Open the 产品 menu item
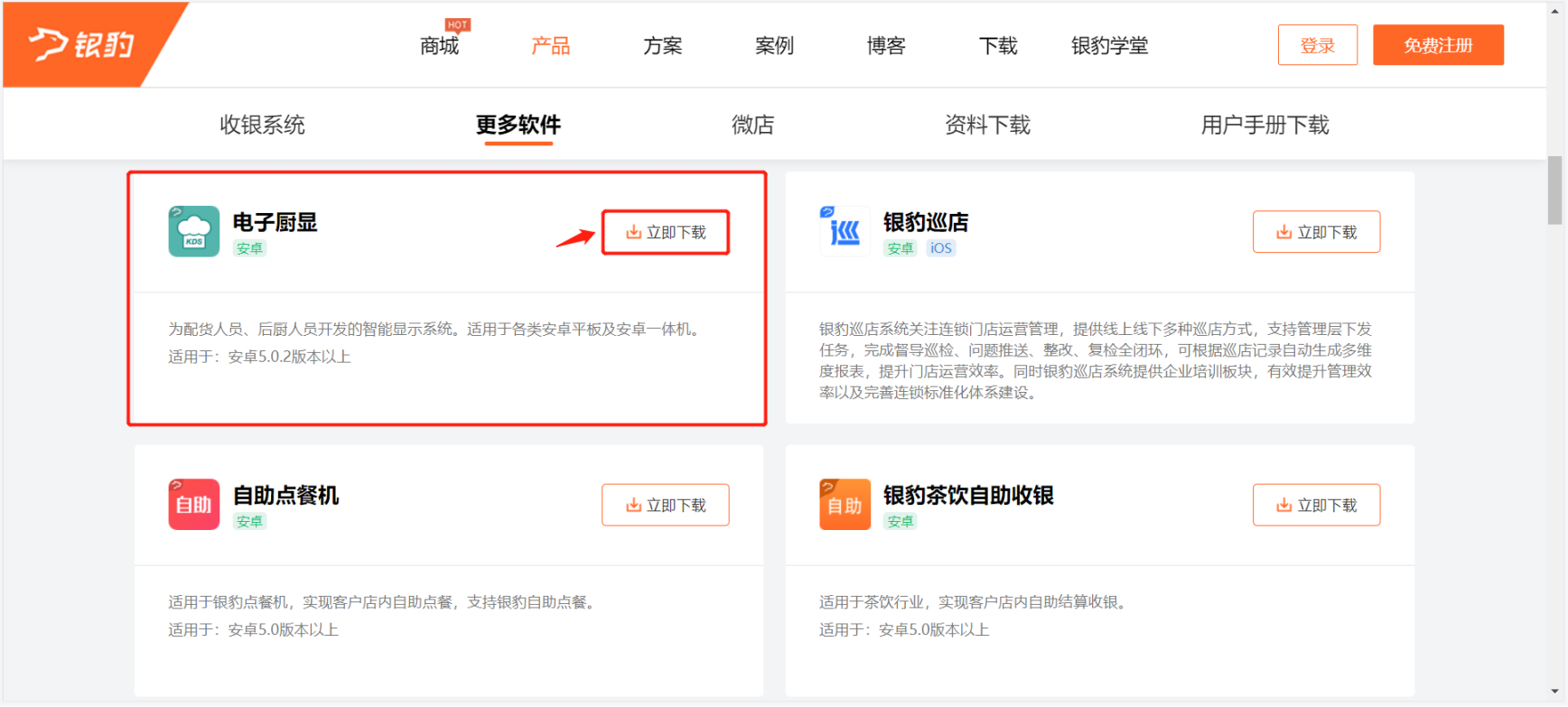The width and height of the screenshot is (1568, 707). pyautogui.click(x=551, y=46)
